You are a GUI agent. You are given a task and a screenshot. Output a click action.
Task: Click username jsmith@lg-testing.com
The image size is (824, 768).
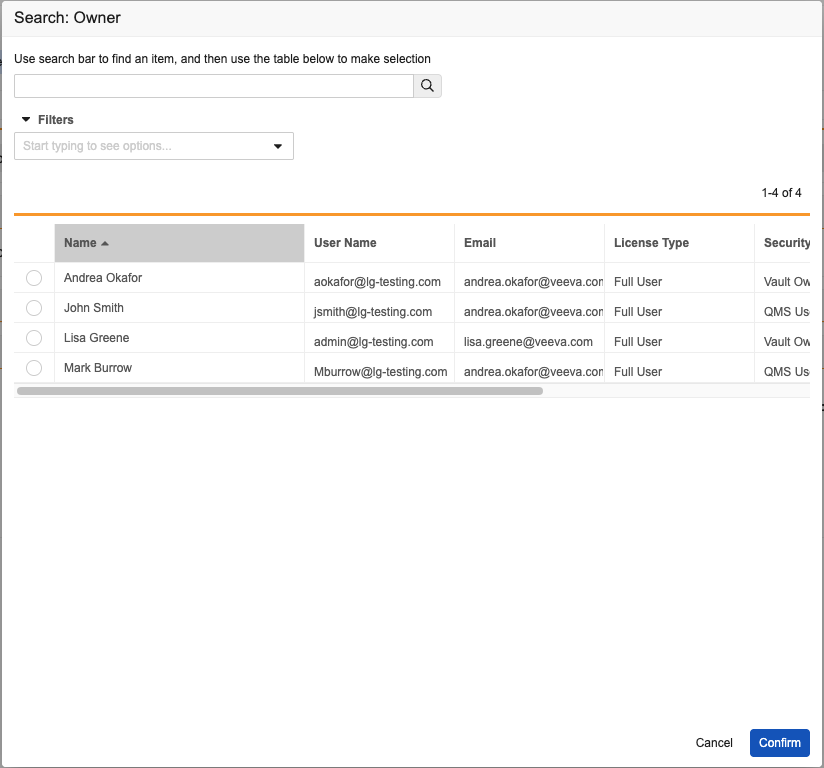[373, 312]
